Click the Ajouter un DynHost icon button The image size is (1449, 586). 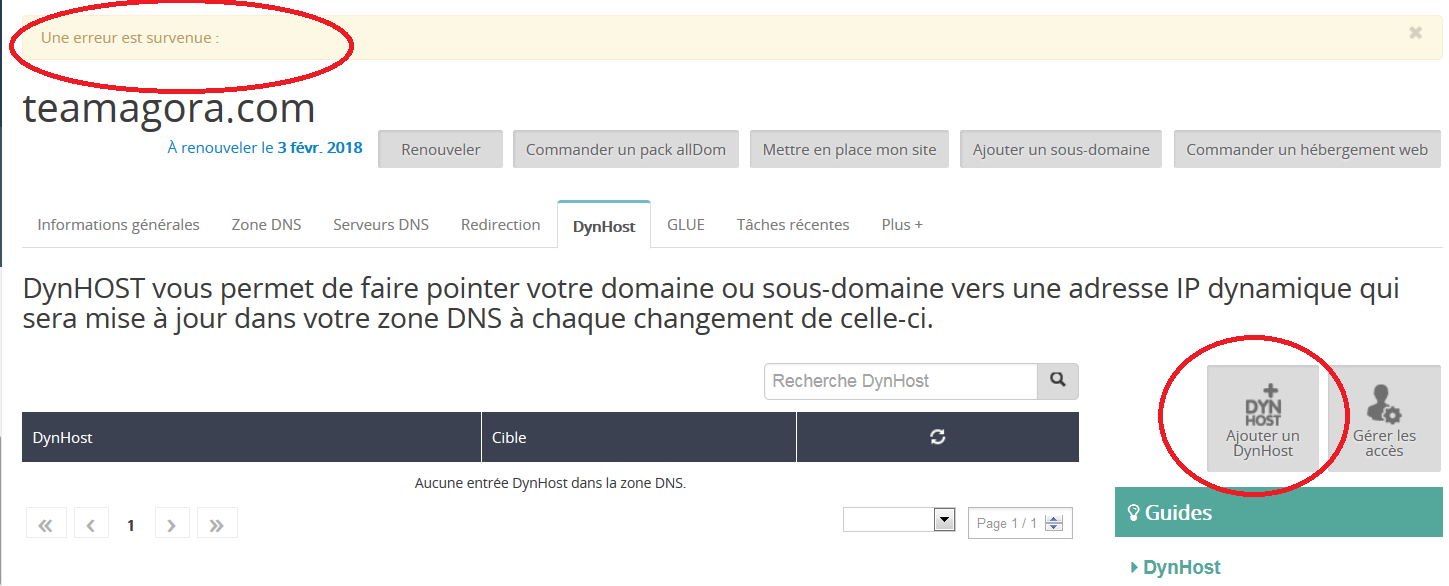[1263, 418]
